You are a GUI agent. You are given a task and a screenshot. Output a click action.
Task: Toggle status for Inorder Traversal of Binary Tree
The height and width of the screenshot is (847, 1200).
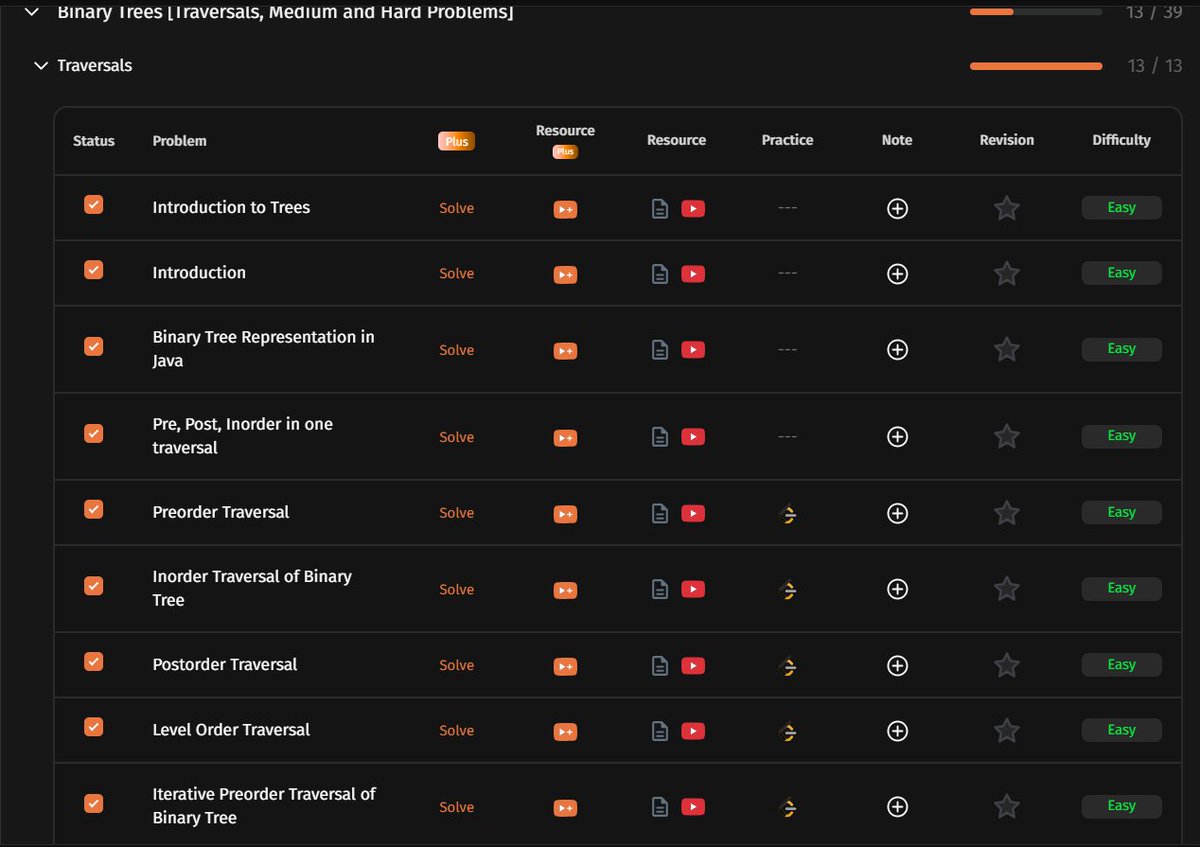pos(93,585)
